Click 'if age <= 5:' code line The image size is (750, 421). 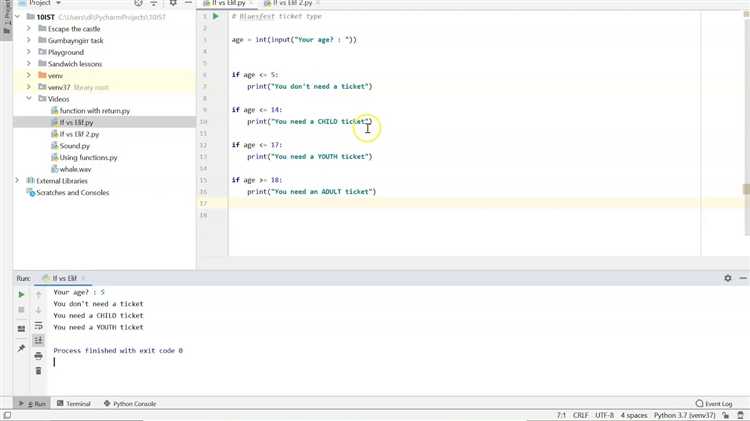pyautogui.click(x=254, y=75)
